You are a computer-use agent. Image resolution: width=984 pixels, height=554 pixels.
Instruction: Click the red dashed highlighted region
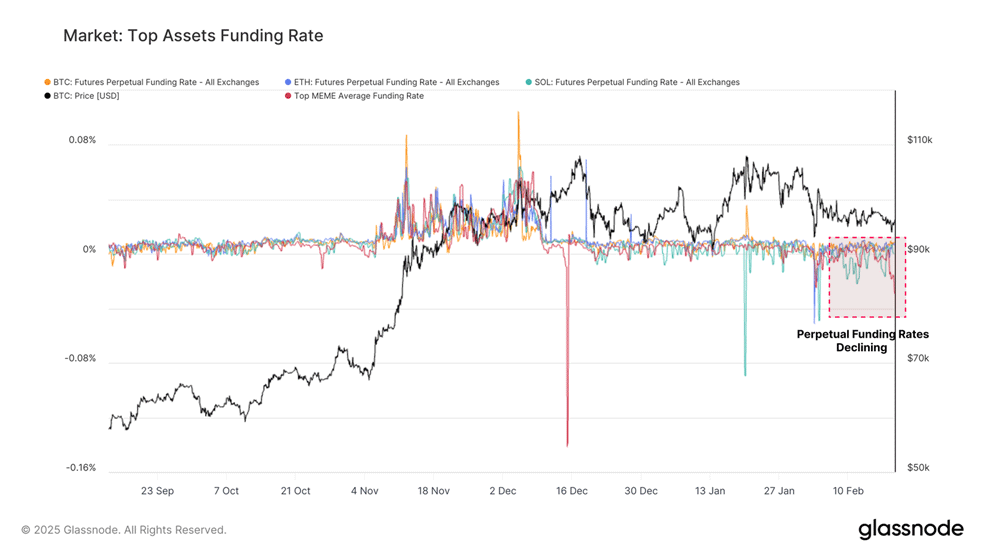point(867,277)
